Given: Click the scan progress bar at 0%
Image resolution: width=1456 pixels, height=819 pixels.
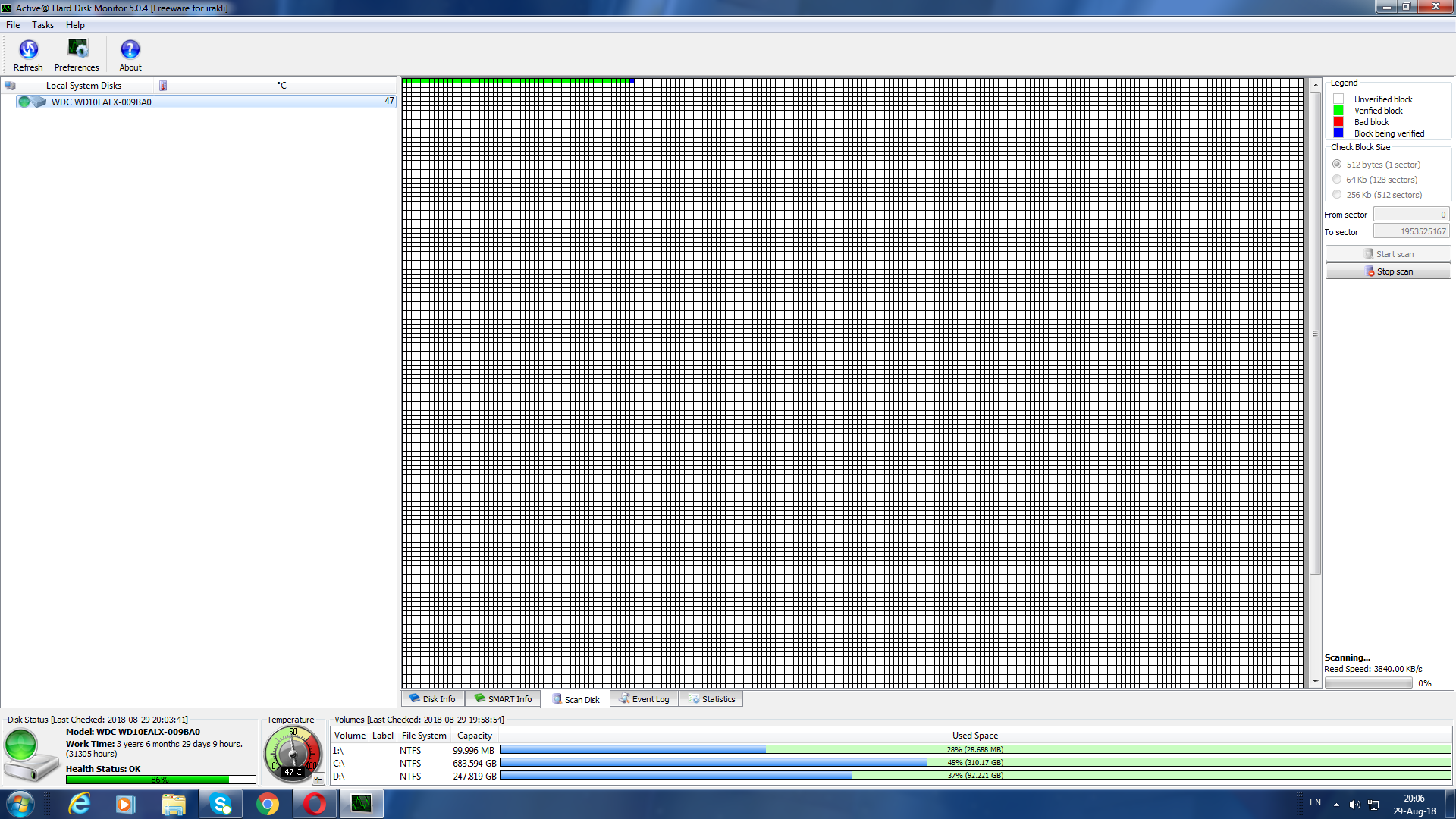Looking at the screenshot, I should pyautogui.click(x=1369, y=683).
